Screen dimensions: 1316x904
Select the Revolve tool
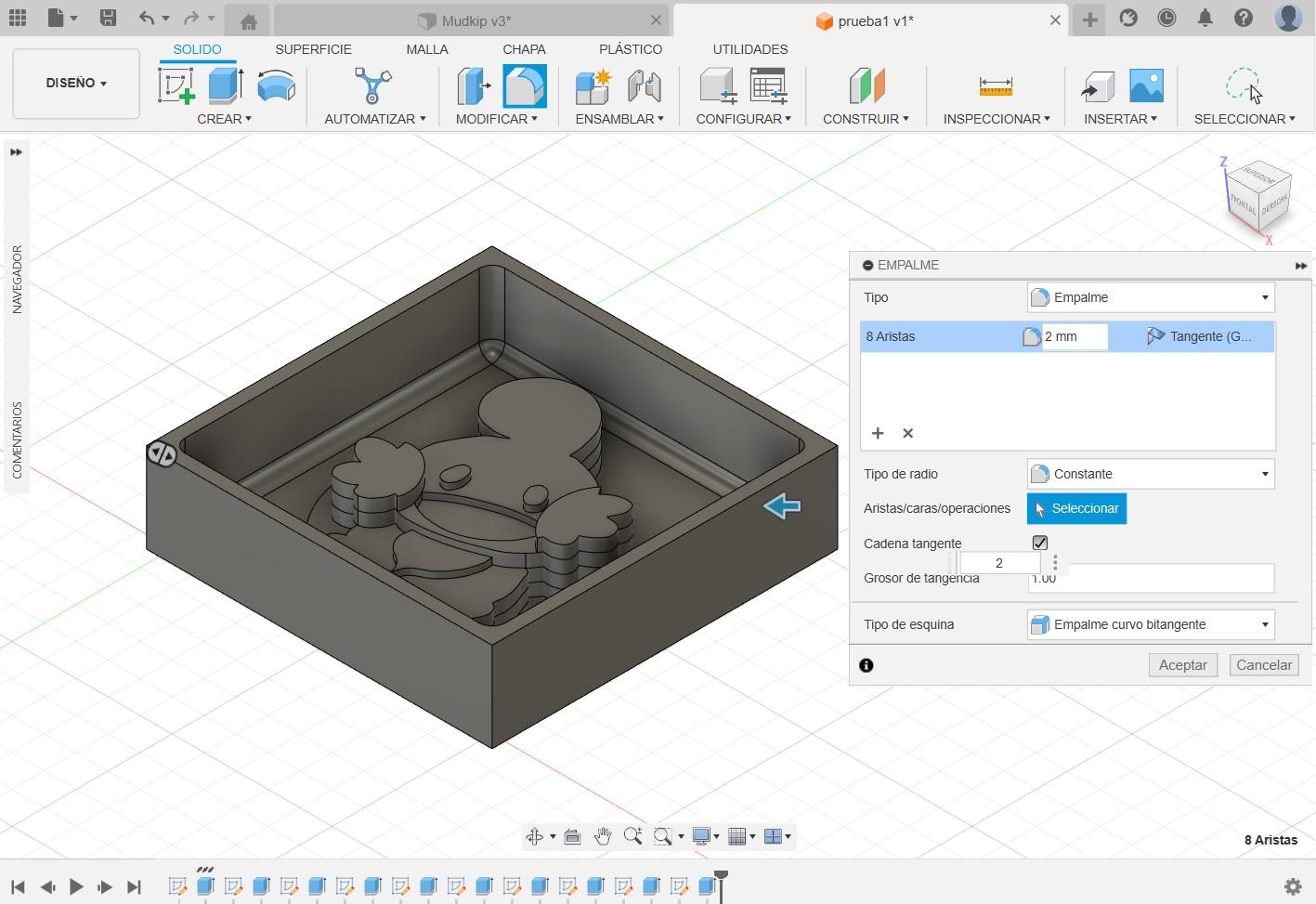tap(276, 85)
